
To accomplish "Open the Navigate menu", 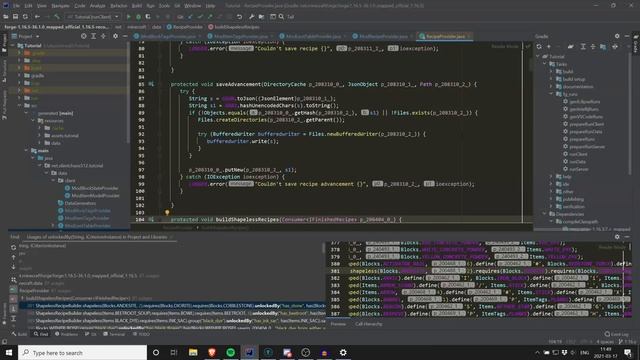I will point(60,6).
